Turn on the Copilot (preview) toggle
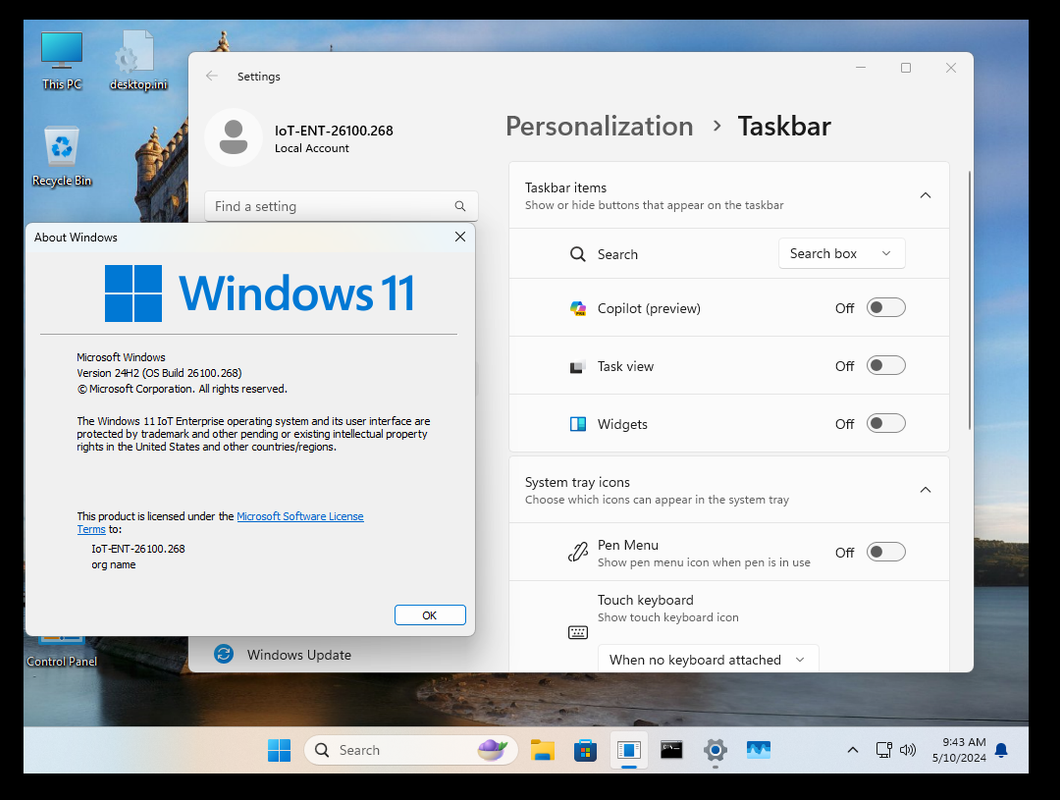1060x800 pixels. click(x=886, y=308)
